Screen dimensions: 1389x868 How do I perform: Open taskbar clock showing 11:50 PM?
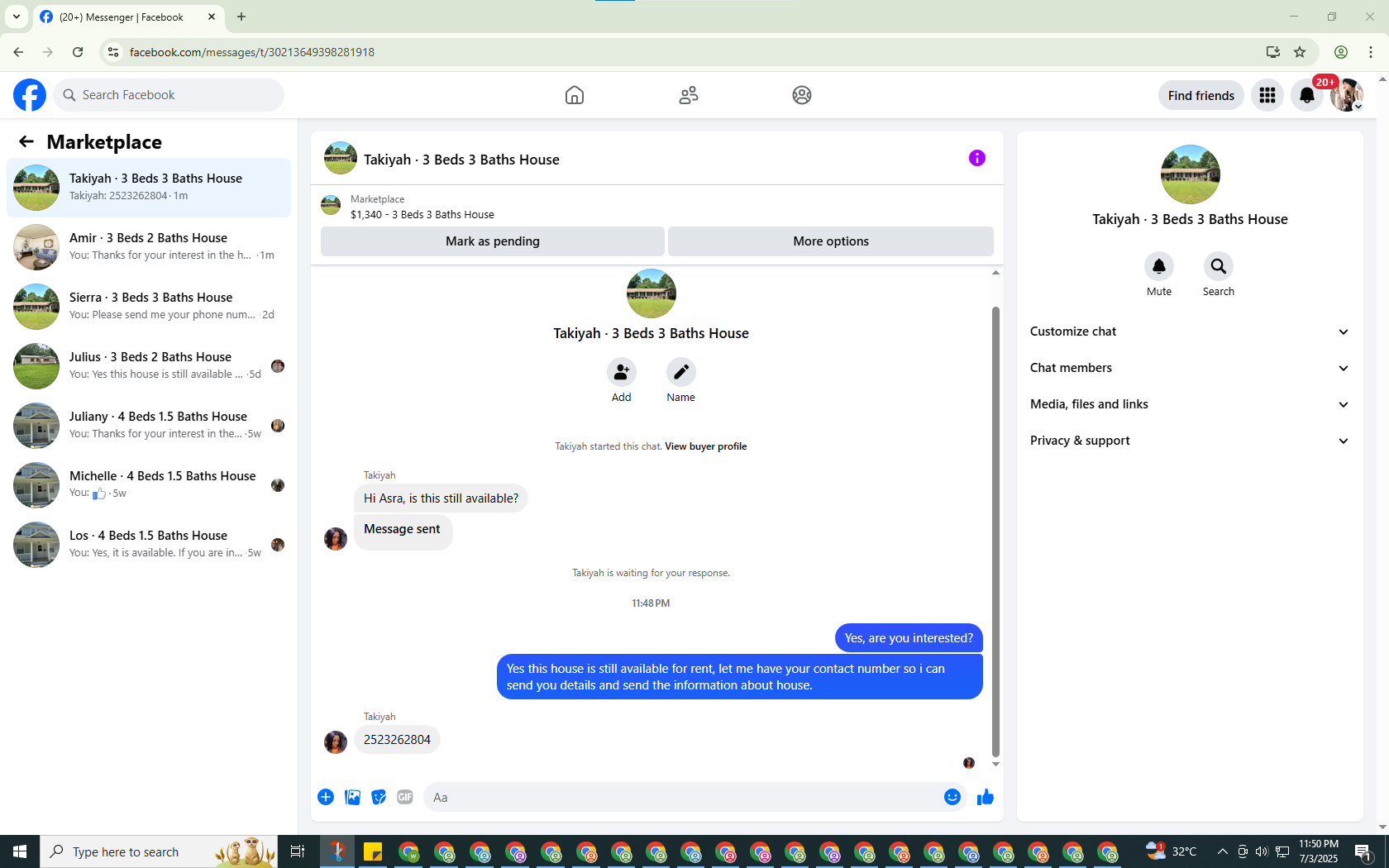coord(1318,851)
